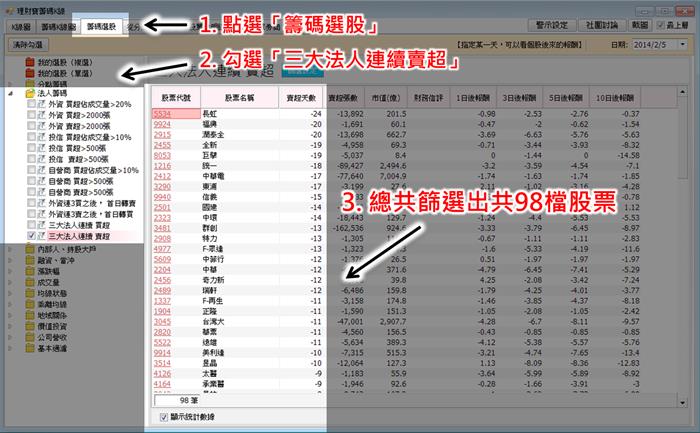Viewport: 700px width, 433px height.
Task: Check 自營商 賣超>500張 filter
Action: [31, 192]
